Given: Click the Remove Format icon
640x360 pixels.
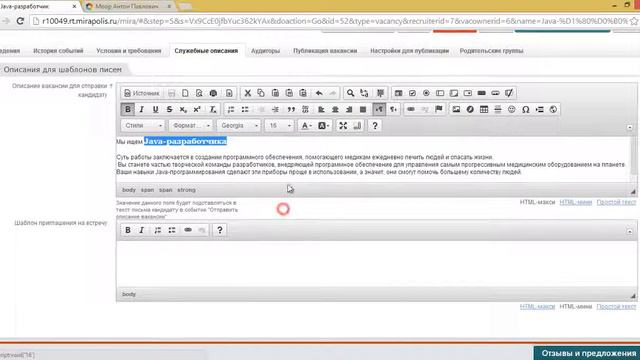Looking at the screenshot, I should tap(213, 109).
